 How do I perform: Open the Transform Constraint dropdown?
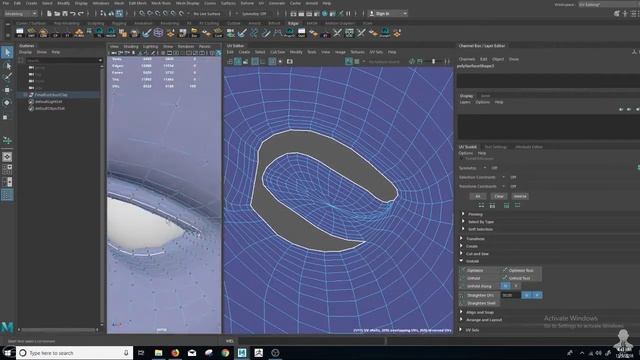[503, 186]
